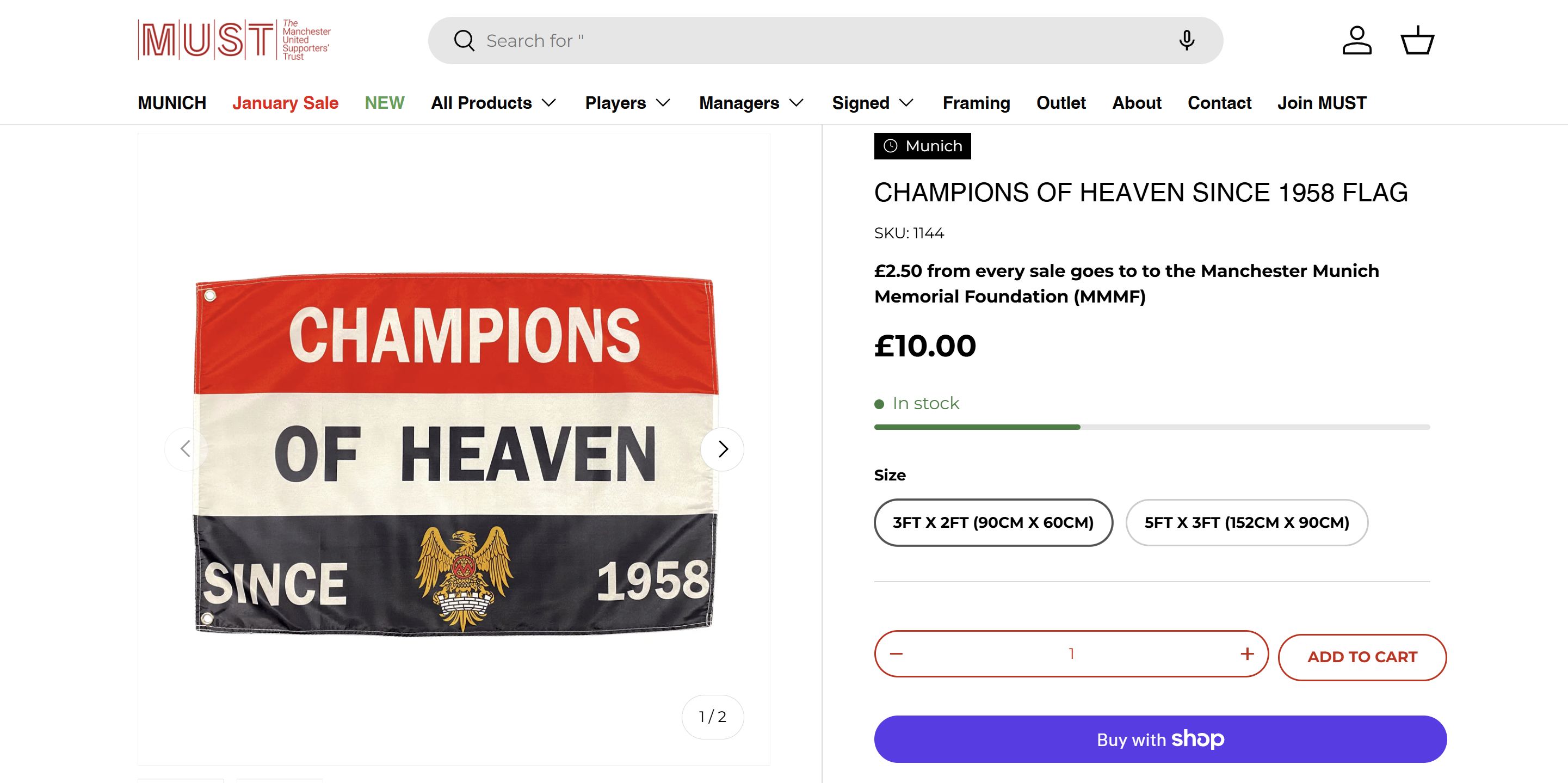Decrease quantity with minus icon
The height and width of the screenshot is (783, 1568).
[x=896, y=654]
